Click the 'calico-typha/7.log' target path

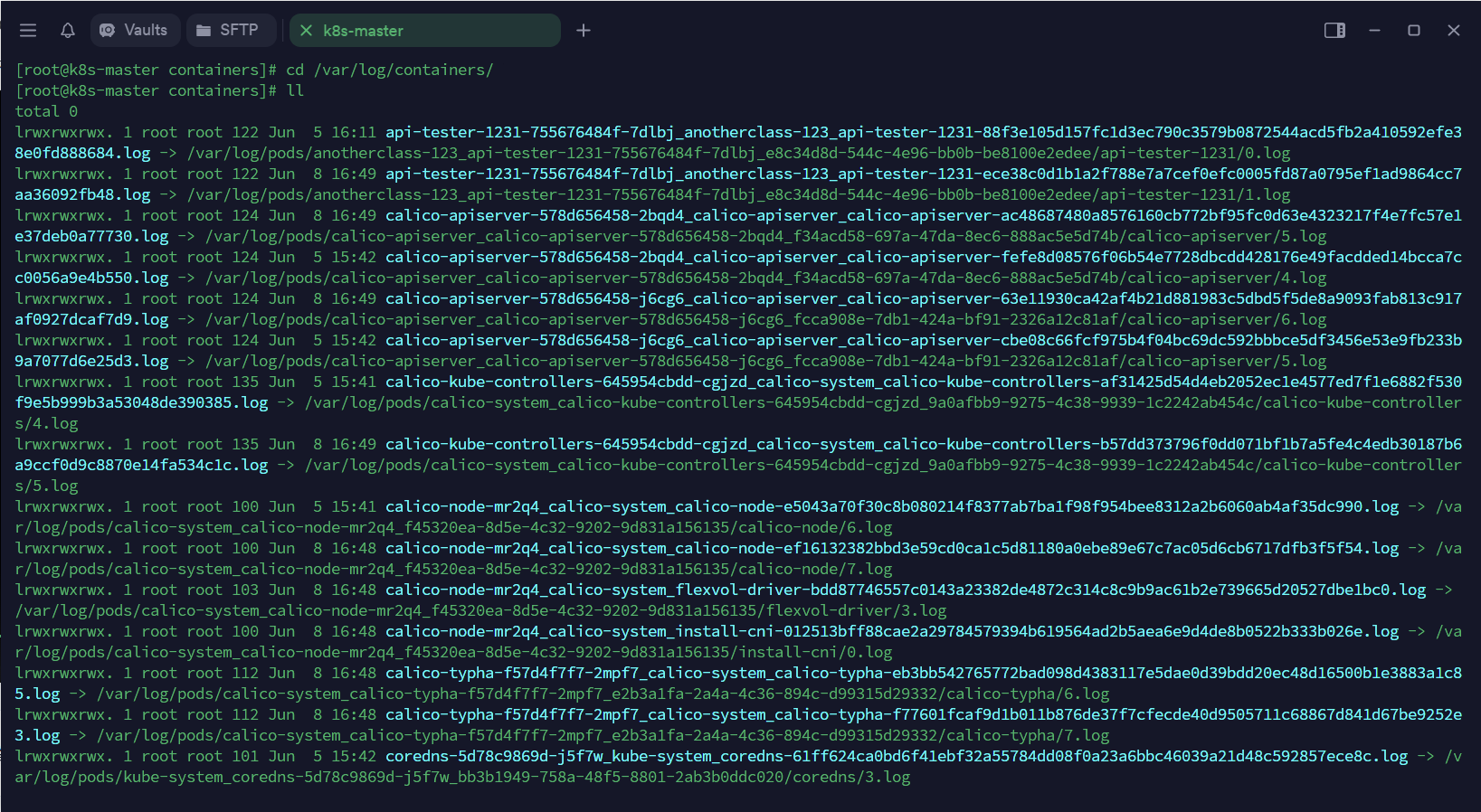tap(1028, 735)
